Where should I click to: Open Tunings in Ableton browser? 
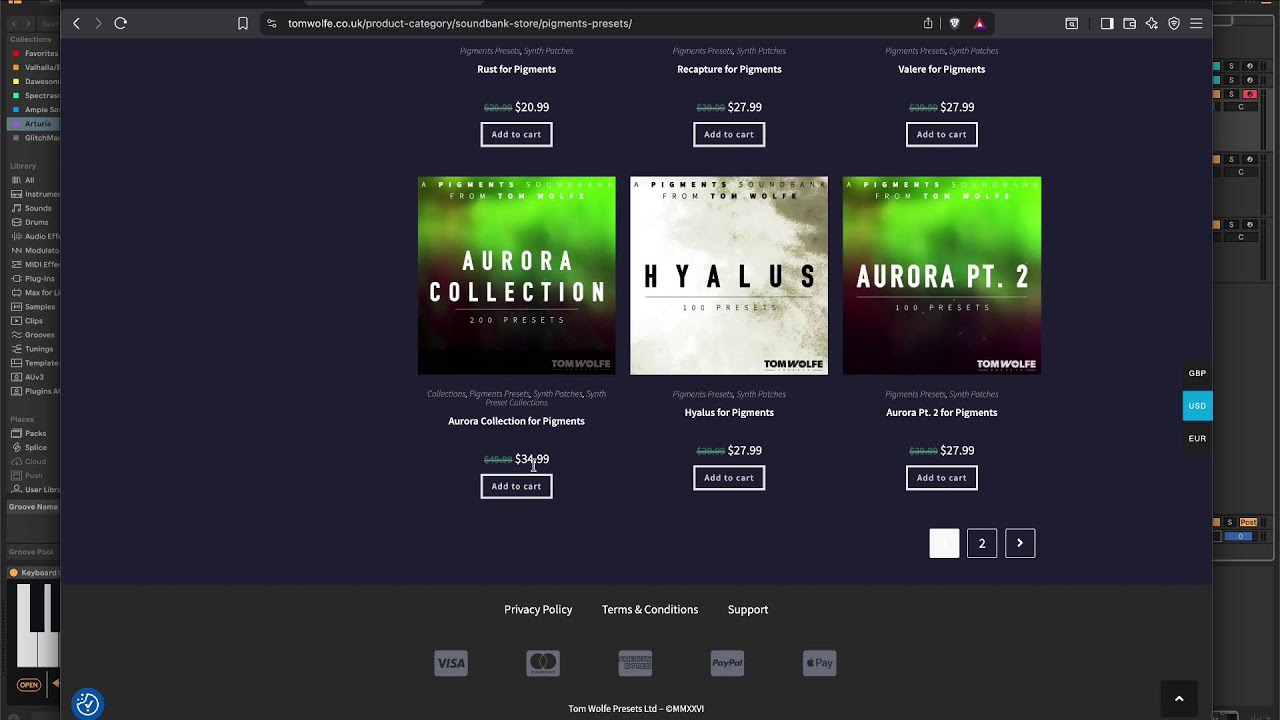click(x=32, y=349)
